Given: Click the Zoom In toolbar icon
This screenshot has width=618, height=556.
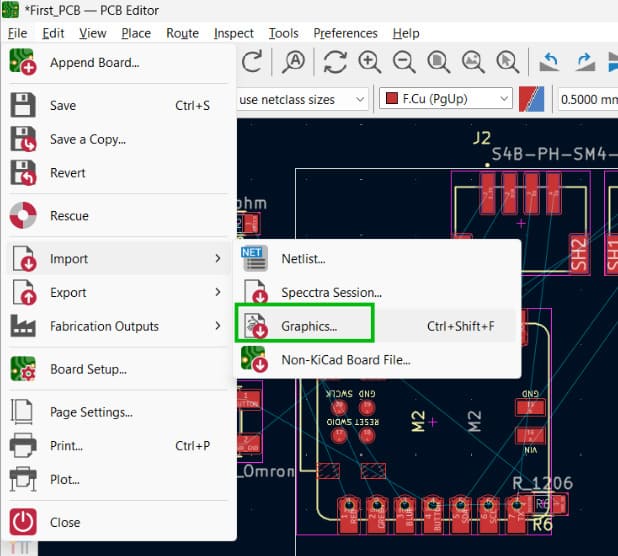Looking at the screenshot, I should tap(369, 62).
